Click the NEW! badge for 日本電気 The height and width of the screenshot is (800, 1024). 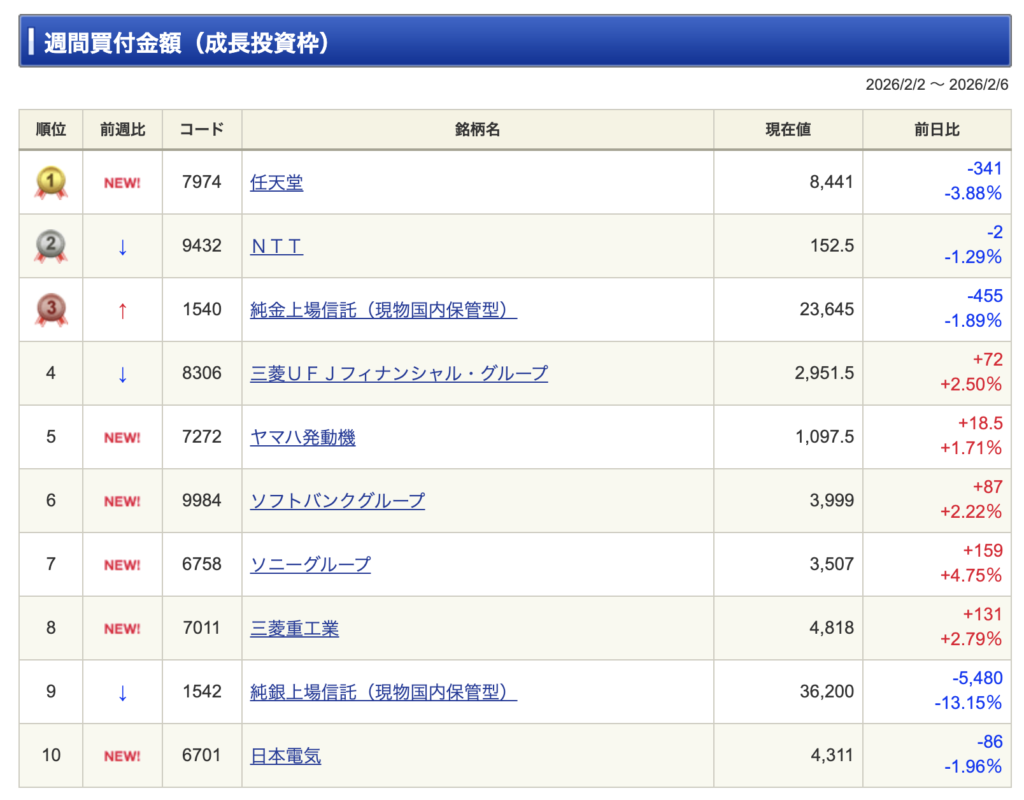pos(122,756)
